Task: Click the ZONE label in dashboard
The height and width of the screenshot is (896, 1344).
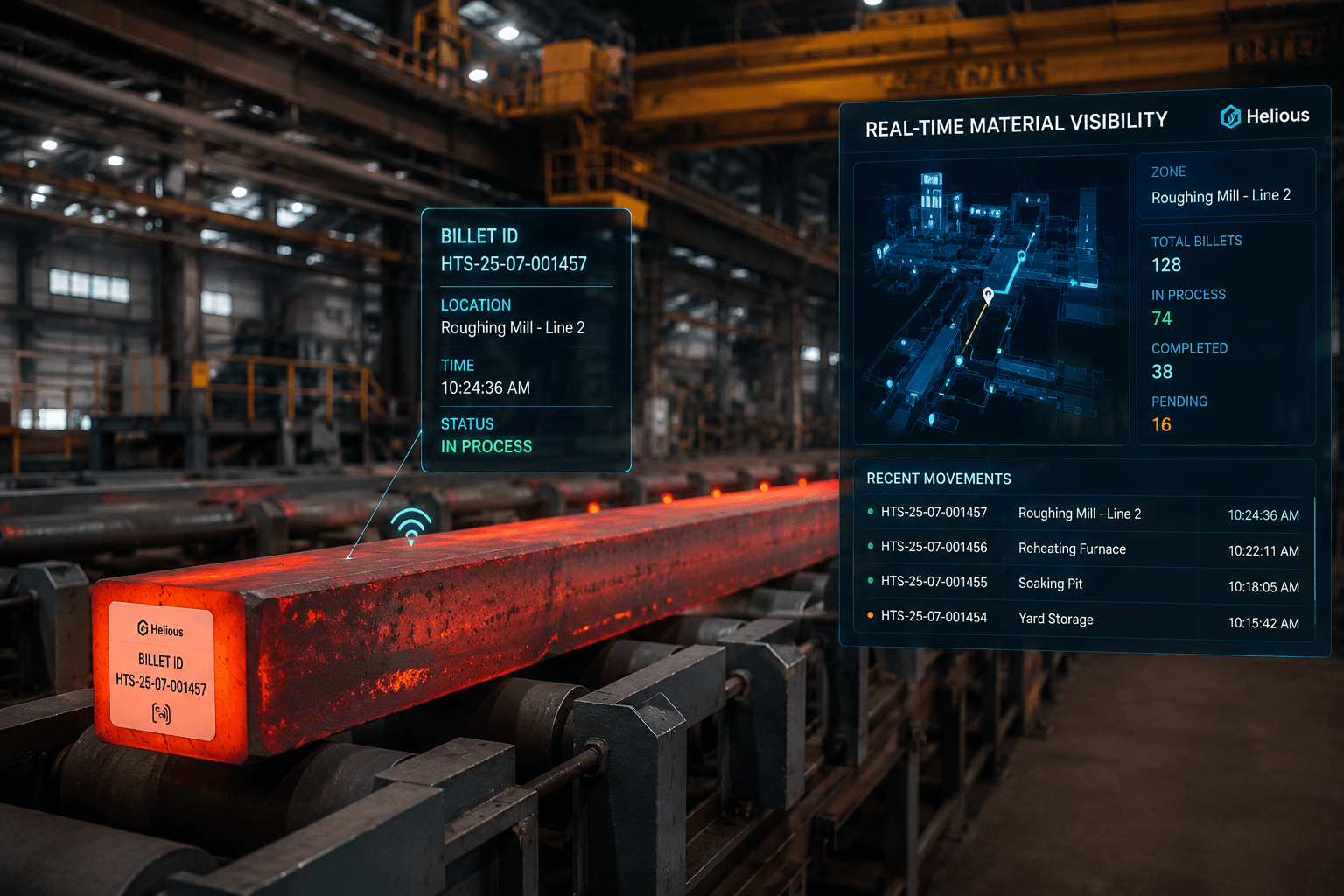Action: [1168, 171]
